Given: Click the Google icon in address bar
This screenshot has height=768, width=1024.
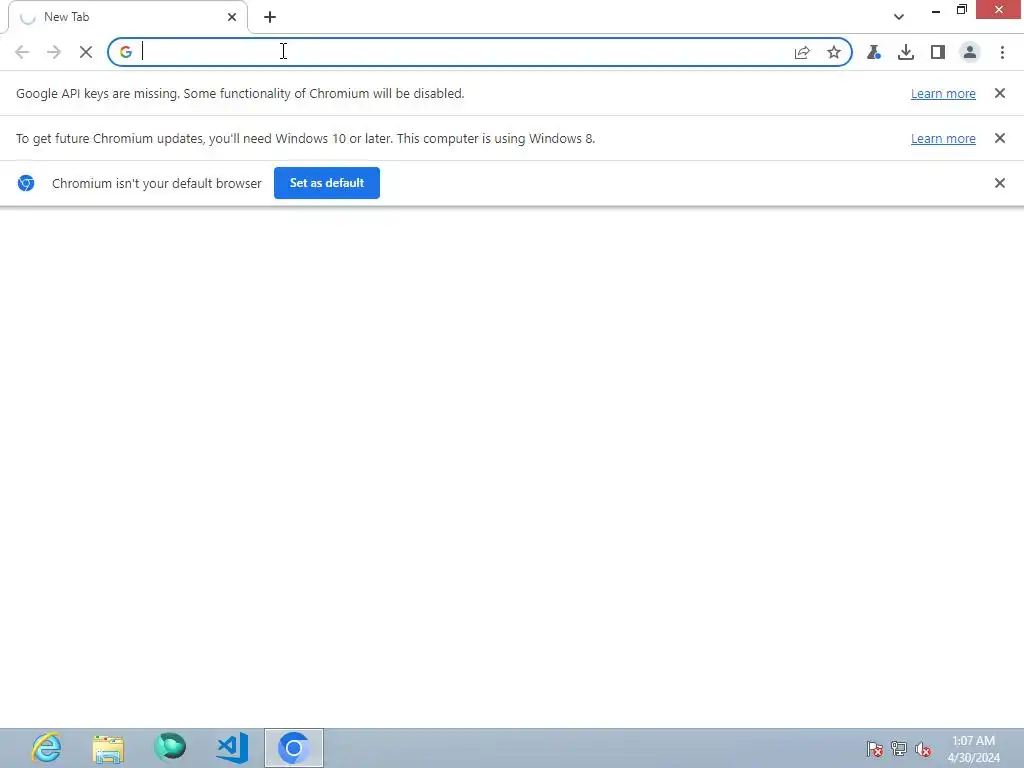Looking at the screenshot, I should coord(125,52).
